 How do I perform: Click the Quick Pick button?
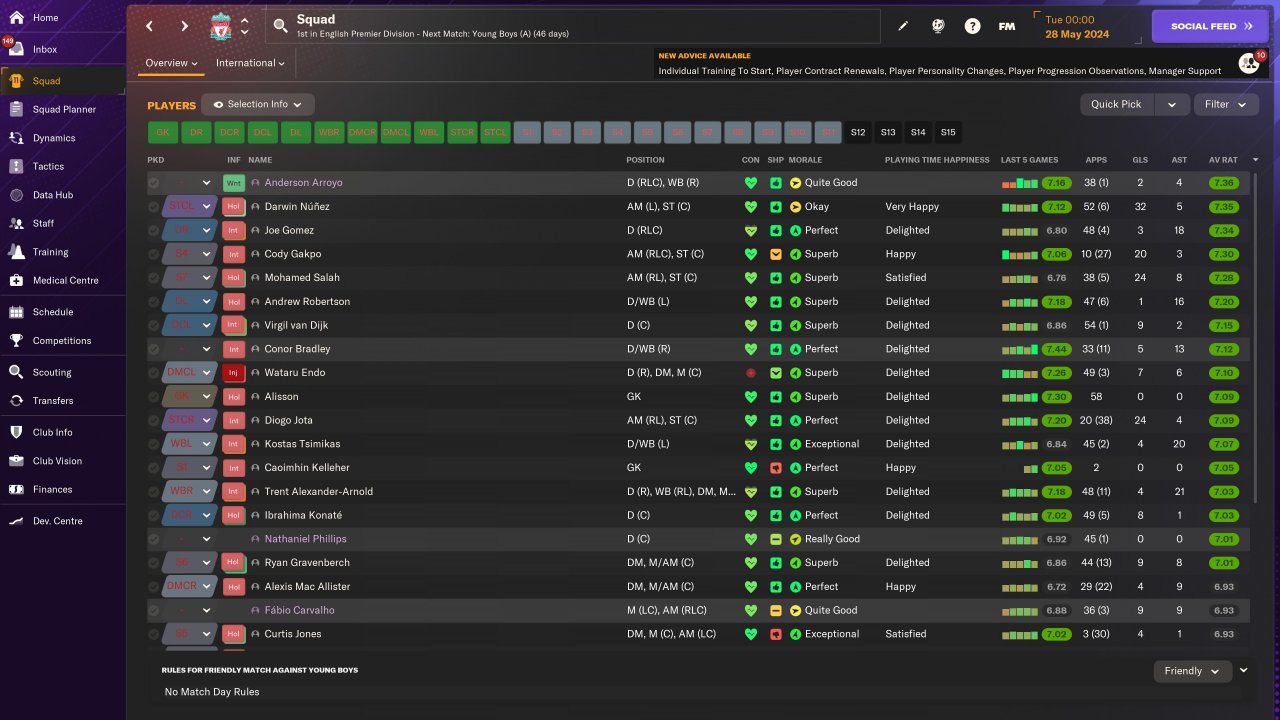point(1117,104)
